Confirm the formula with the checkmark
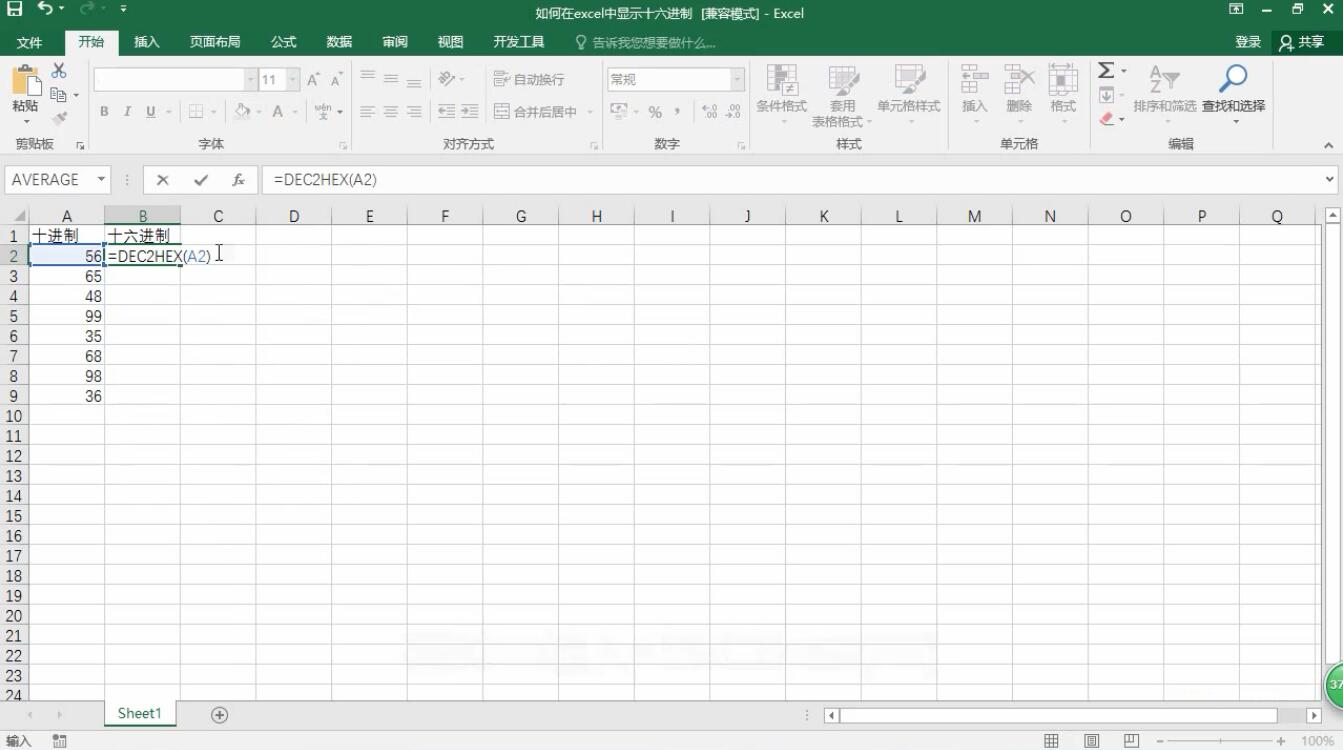Screen dimensions: 1343x750 tap(201, 180)
